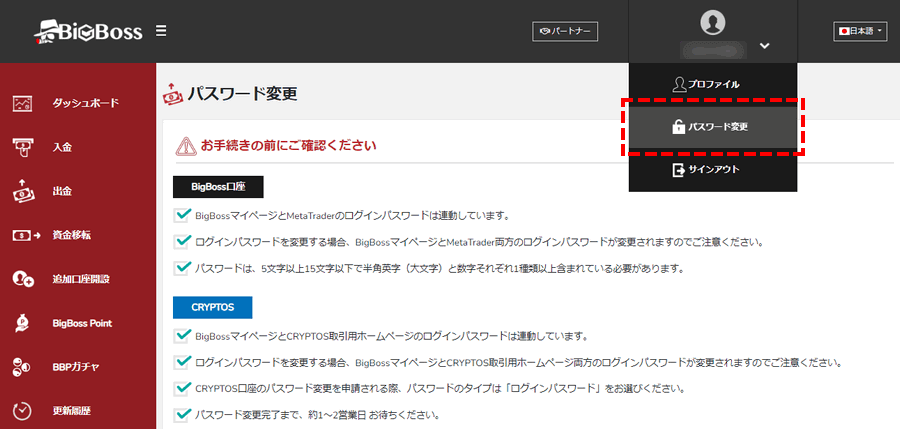Click the 入金 deposit icon
900x429 pixels.
click(x=24, y=148)
